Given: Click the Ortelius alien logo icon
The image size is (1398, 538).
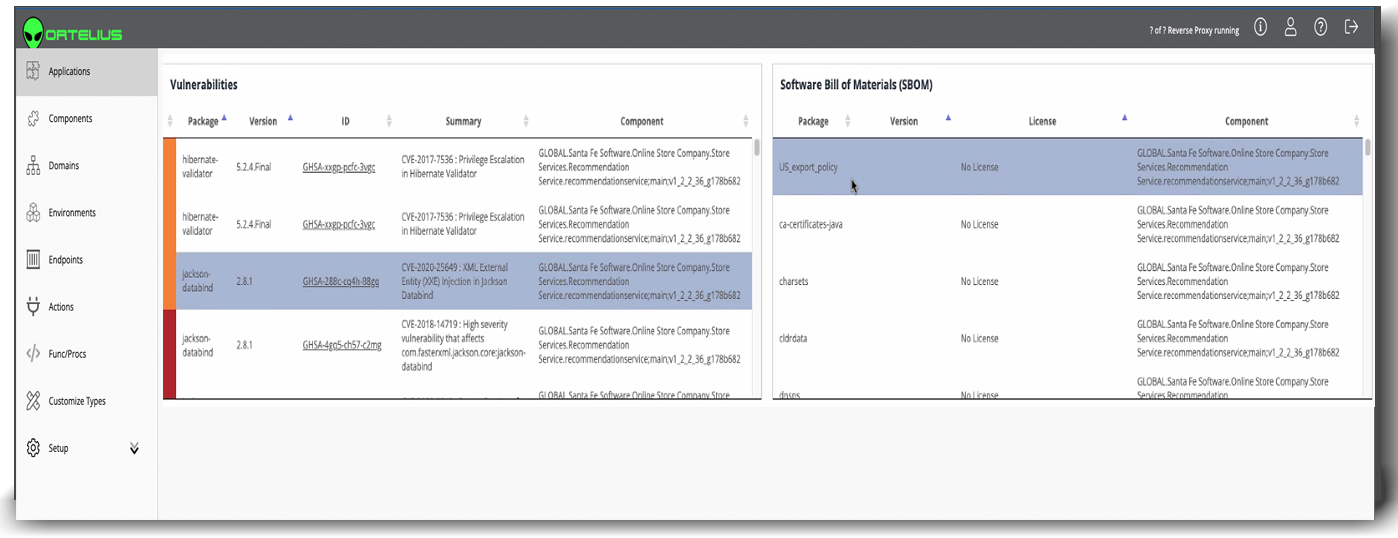Looking at the screenshot, I should tap(34, 32).
